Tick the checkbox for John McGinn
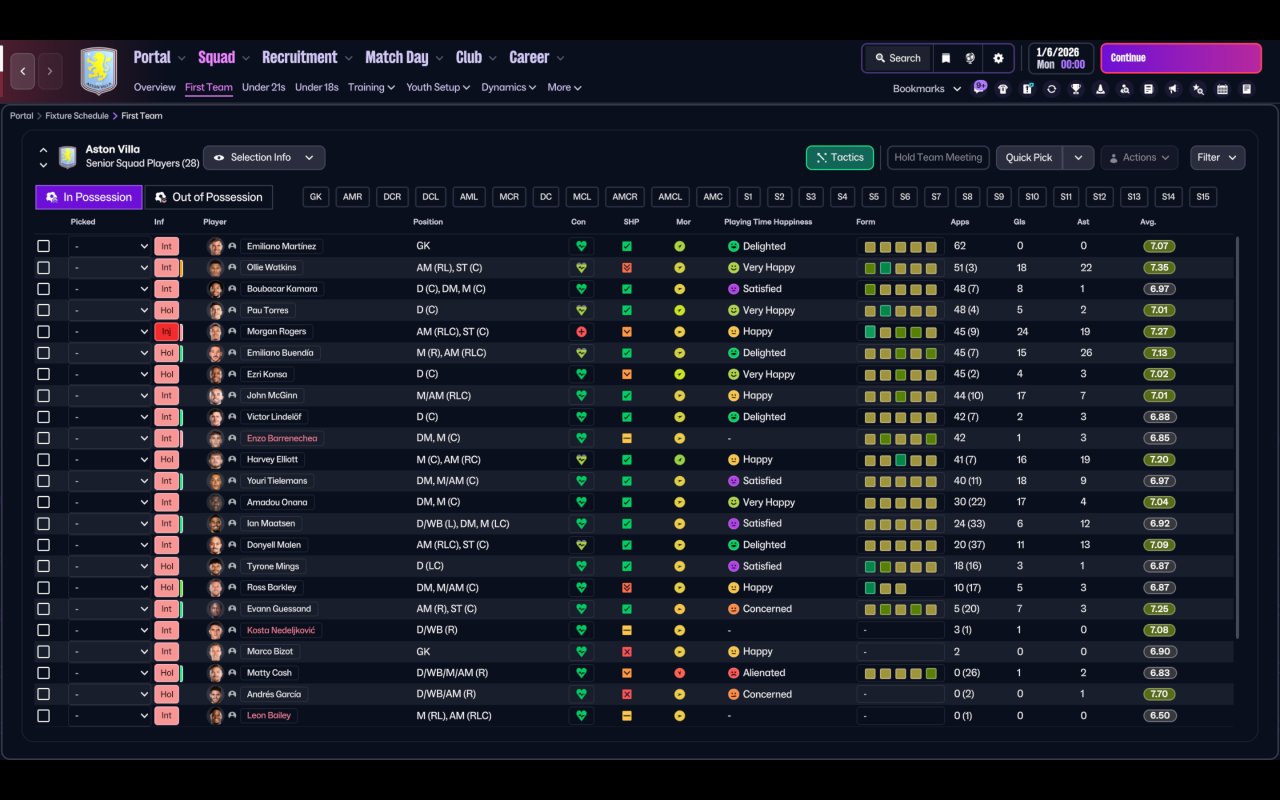 tap(43, 395)
